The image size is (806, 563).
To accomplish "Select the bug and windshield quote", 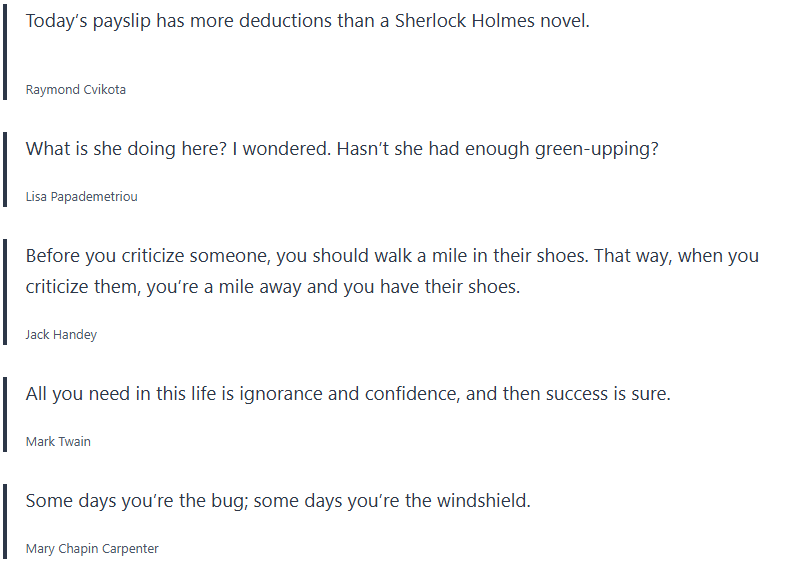I will coord(277,501).
